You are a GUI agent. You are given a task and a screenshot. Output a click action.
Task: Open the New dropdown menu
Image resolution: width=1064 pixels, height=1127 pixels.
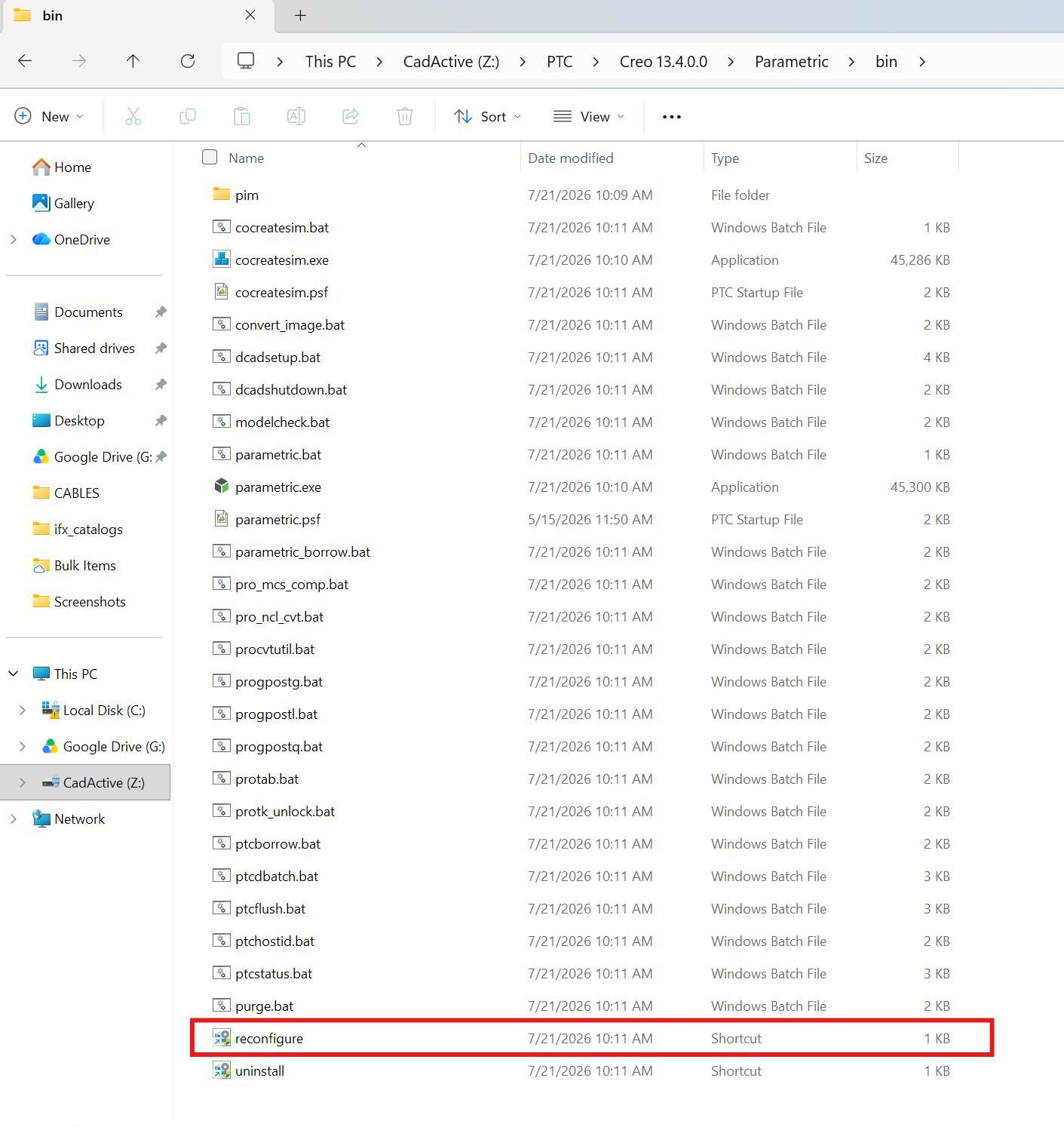[50, 116]
